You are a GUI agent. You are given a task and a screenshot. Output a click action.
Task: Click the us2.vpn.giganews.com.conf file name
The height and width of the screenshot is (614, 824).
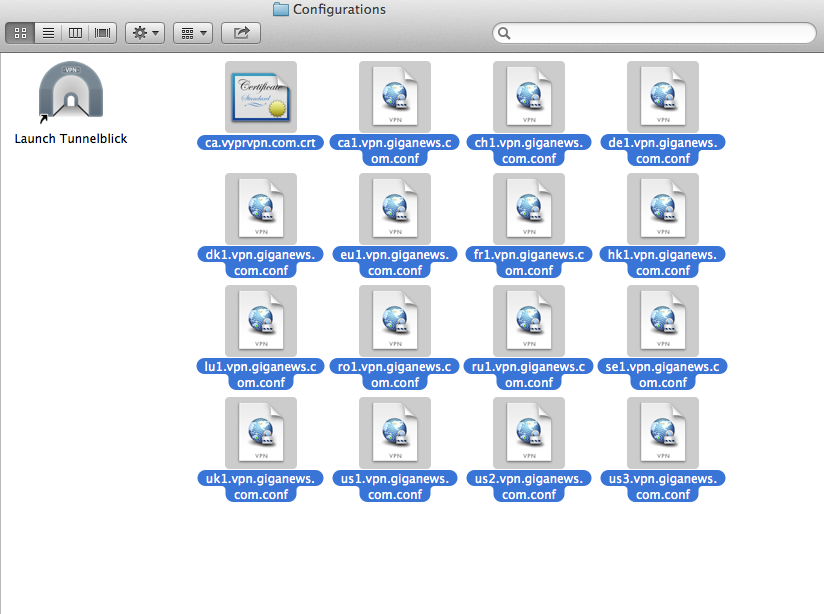pyautogui.click(x=529, y=486)
